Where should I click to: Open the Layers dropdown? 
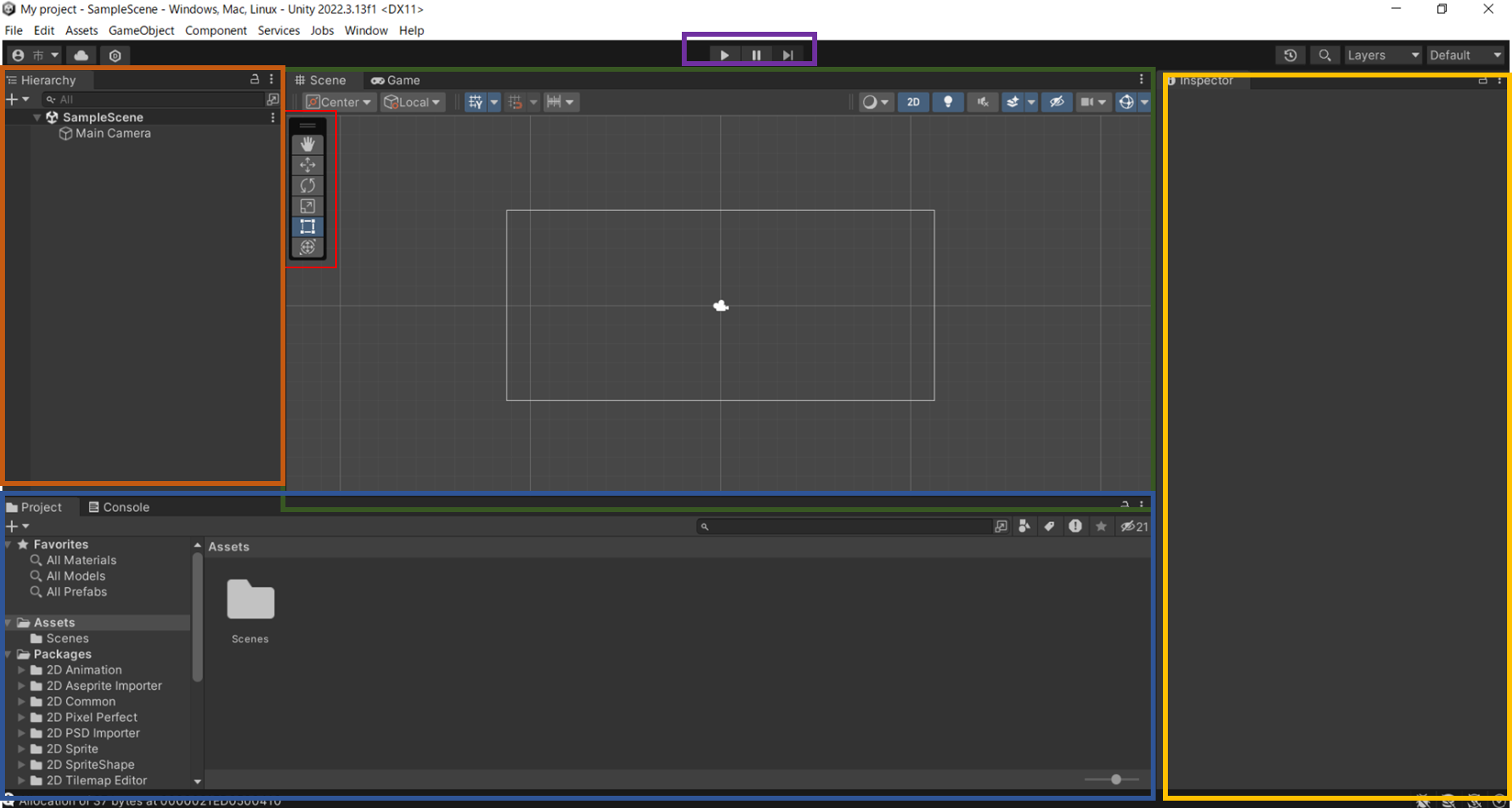(1383, 55)
